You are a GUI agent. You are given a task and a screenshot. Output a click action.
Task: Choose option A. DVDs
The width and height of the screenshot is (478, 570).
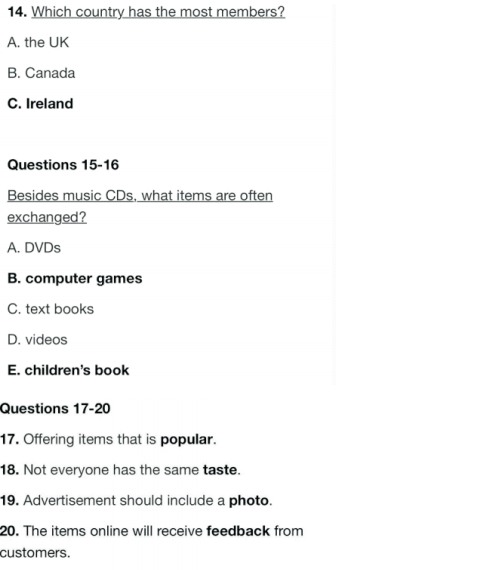click(x=34, y=248)
